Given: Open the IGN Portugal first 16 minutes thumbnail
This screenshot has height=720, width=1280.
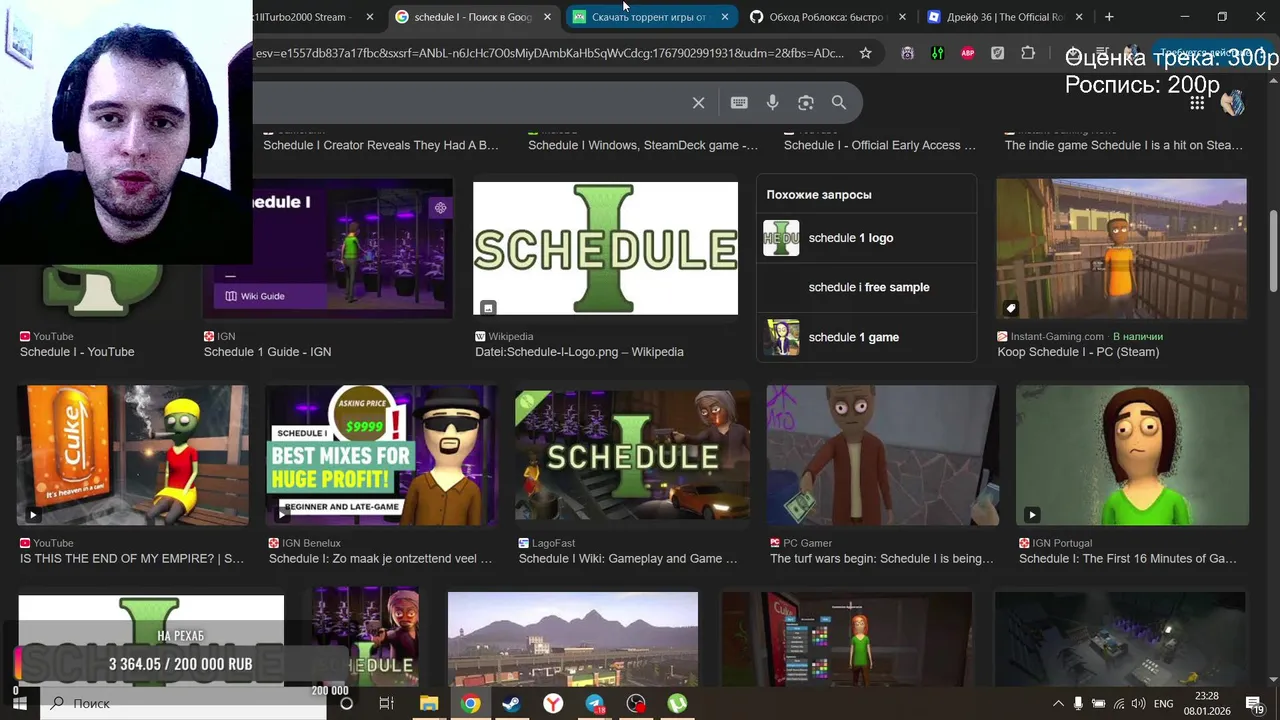Looking at the screenshot, I should pos(1132,455).
